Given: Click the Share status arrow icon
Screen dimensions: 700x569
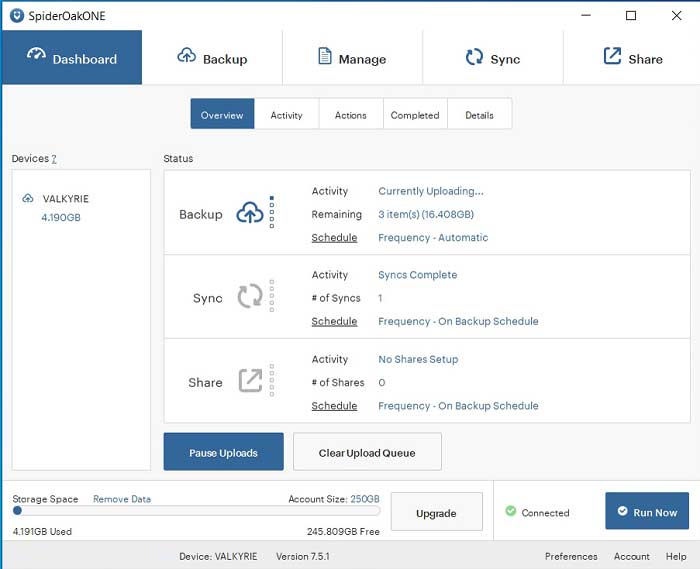Looking at the screenshot, I should point(249,381).
